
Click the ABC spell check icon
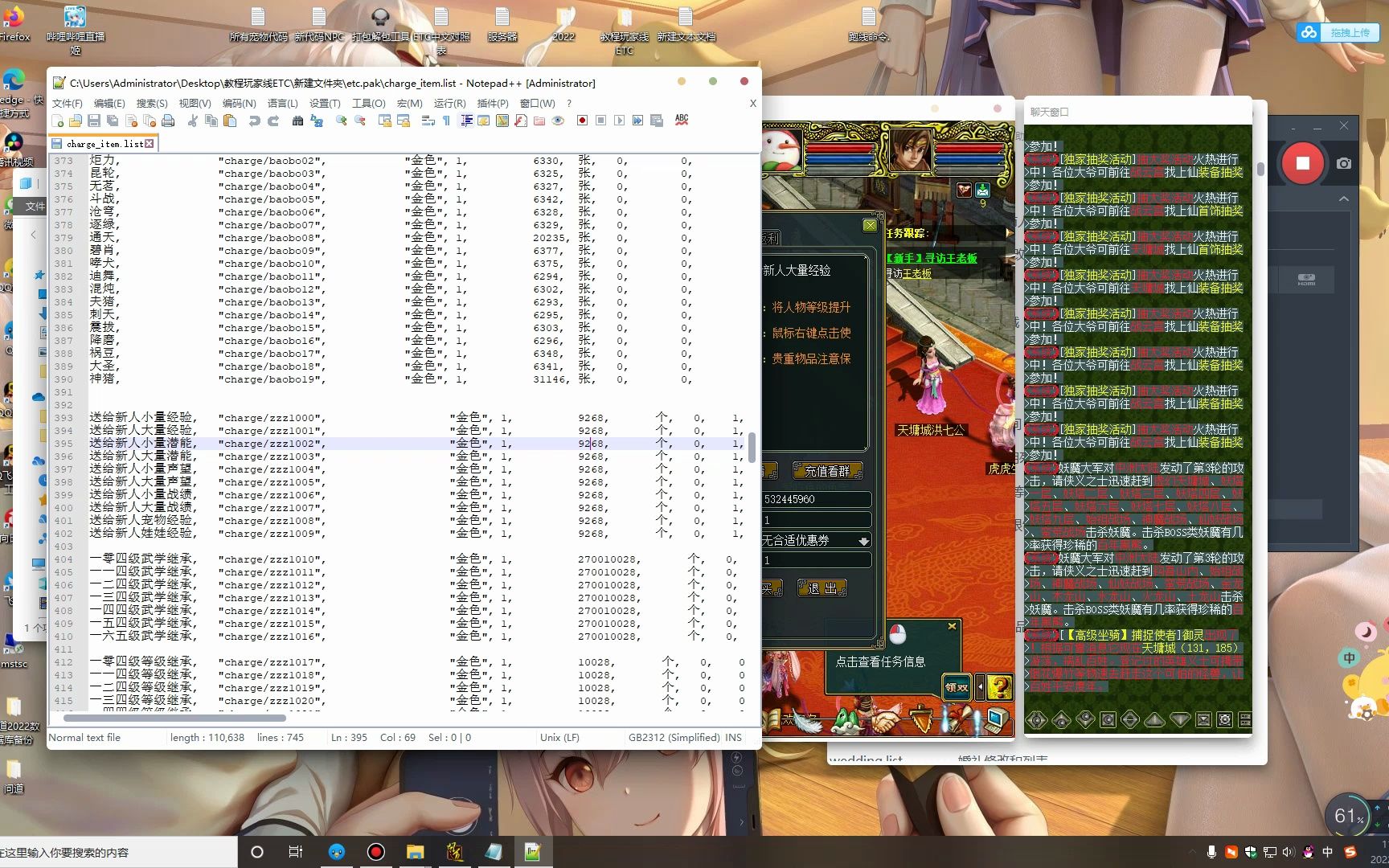coord(682,120)
